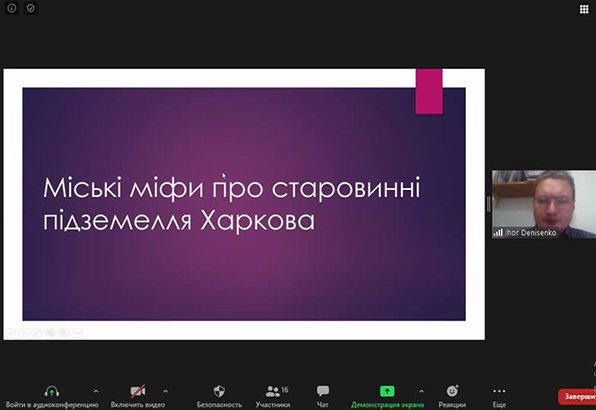This screenshot has width=596, height=410.
Task: Click the divider handle beside video panel
Action: (488, 204)
